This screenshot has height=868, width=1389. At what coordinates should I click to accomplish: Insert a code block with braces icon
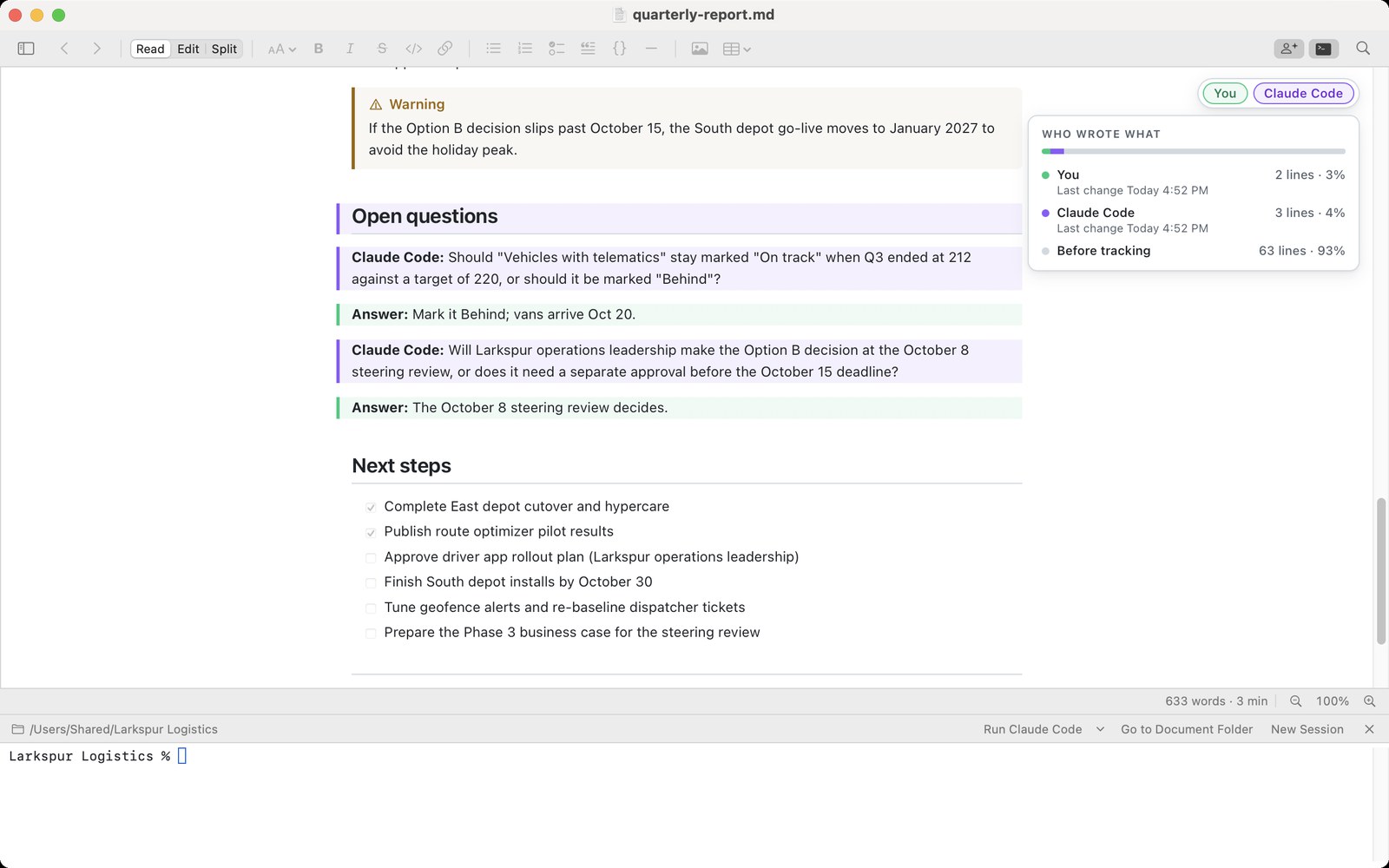619,49
